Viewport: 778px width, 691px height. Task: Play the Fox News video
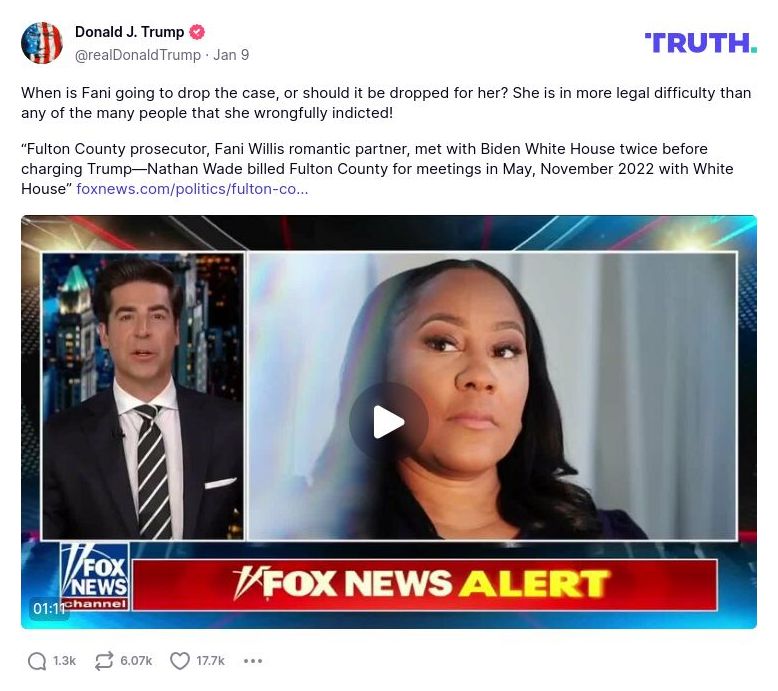click(x=389, y=422)
